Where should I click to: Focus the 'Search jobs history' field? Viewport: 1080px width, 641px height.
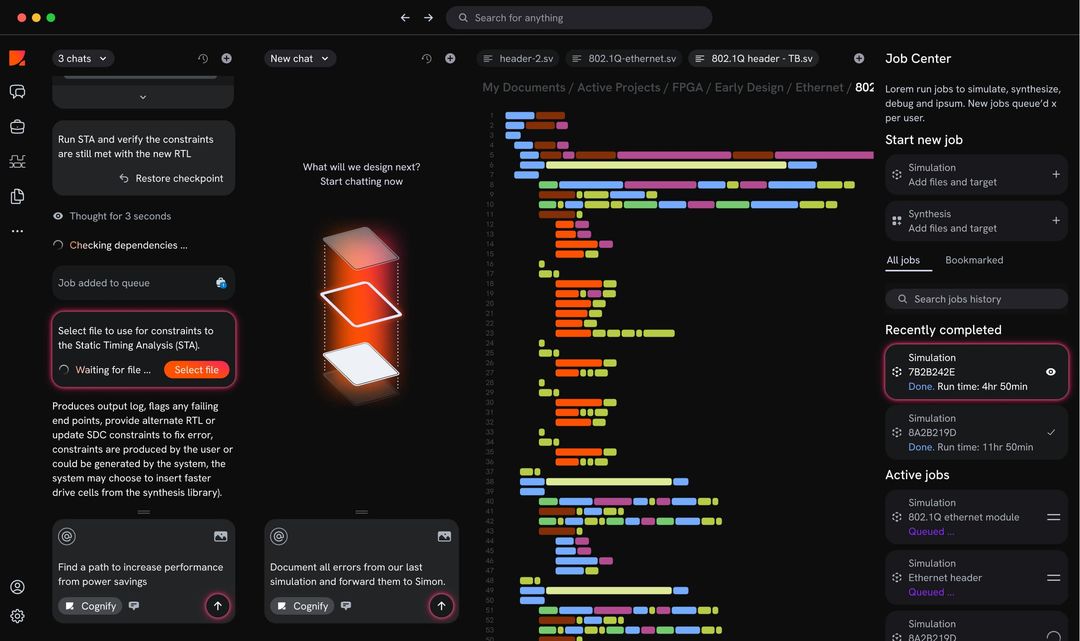coord(976,299)
